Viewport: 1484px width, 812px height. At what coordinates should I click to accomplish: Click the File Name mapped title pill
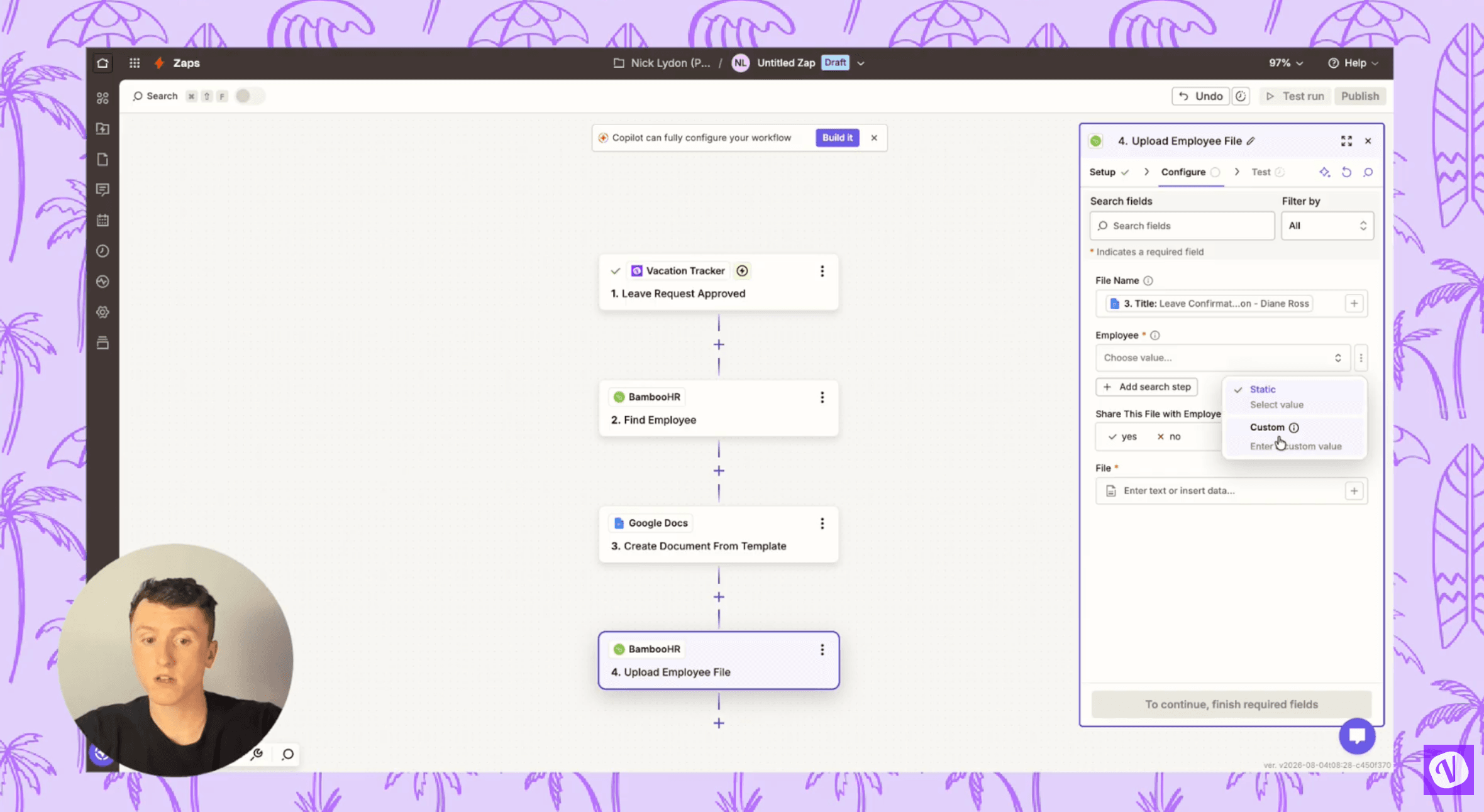pyautogui.click(x=1209, y=304)
